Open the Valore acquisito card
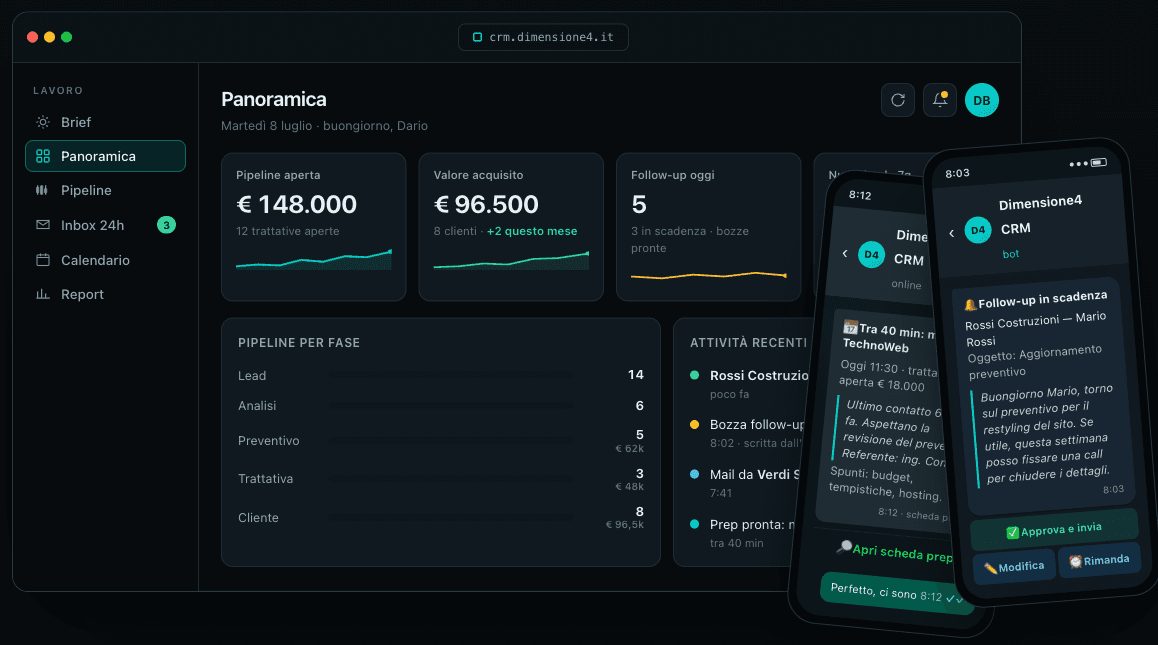This screenshot has height=645, width=1158. [x=511, y=227]
